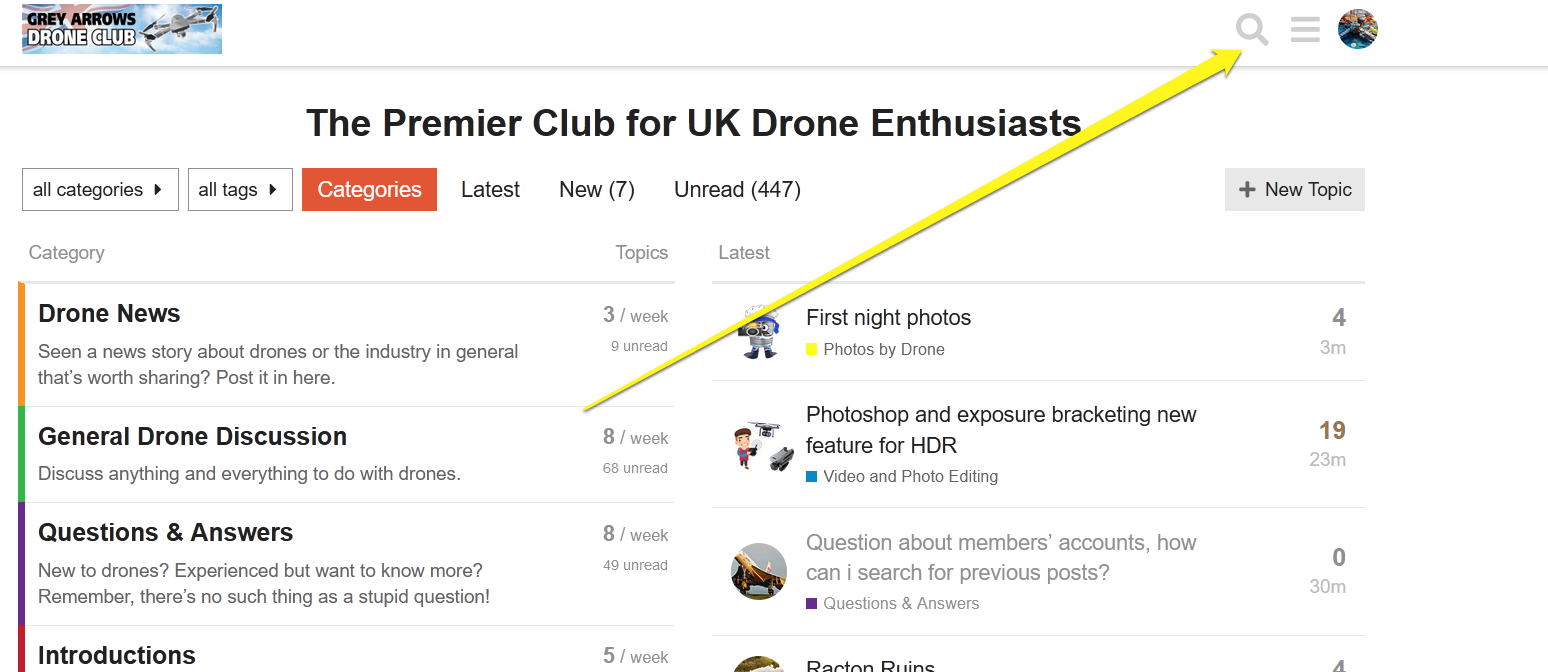The height and width of the screenshot is (672, 1548).
Task: Select the Categories tab
Action: 369,190
